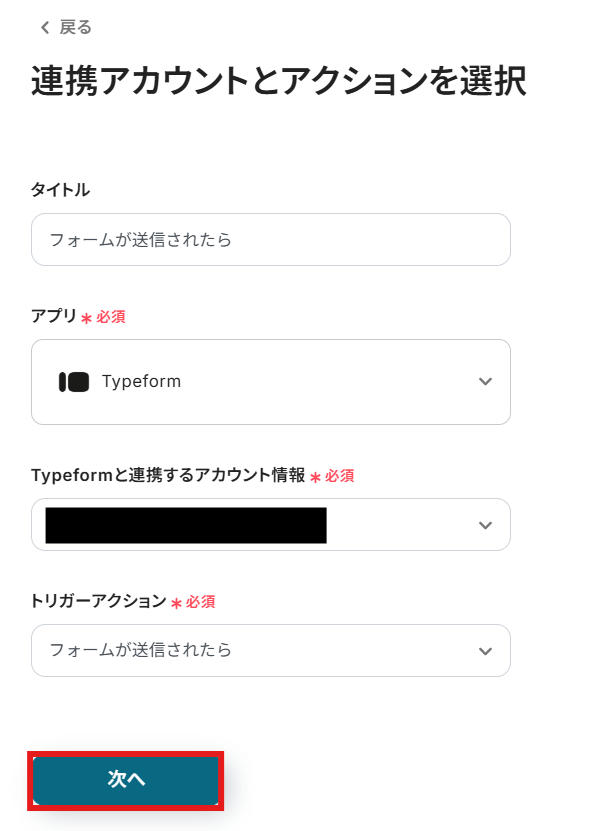This screenshot has height=831, width=604.
Task: Click the 戻る back link text
Action: tap(75, 28)
